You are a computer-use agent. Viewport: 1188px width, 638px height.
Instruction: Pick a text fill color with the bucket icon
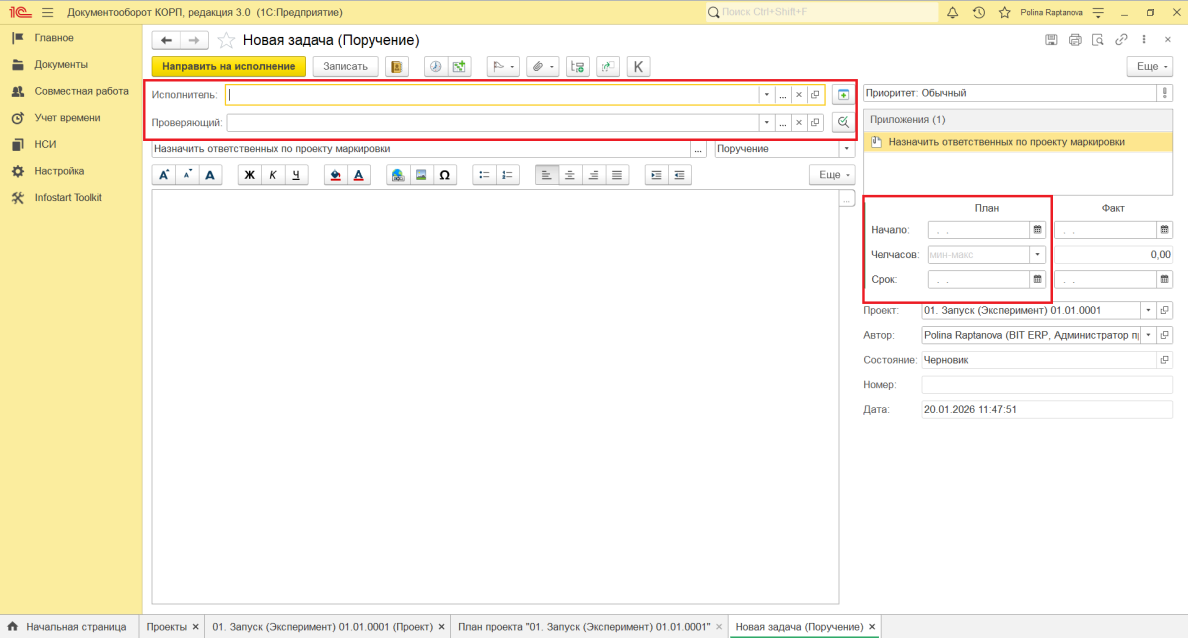click(x=335, y=175)
